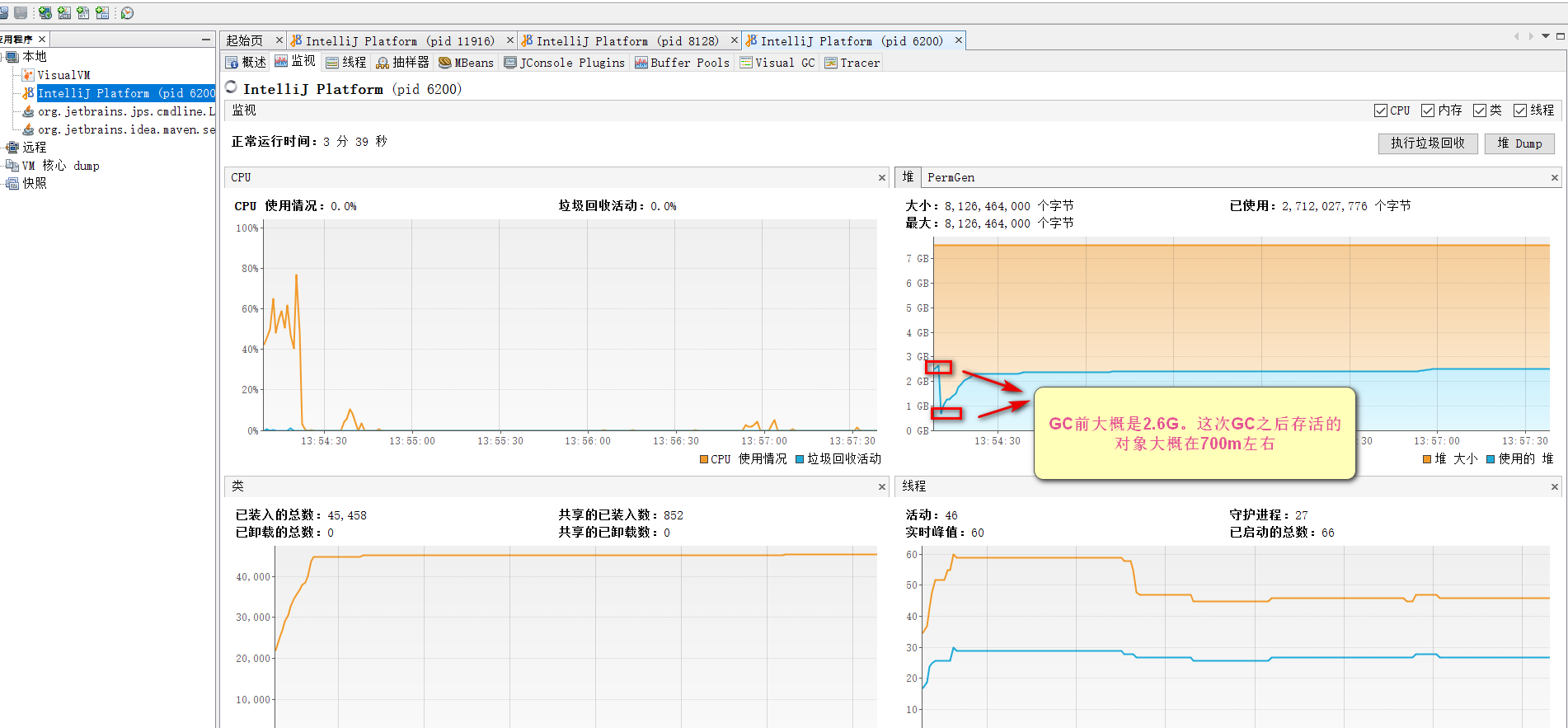Close the heap memory chart panel

(x=1555, y=178)
